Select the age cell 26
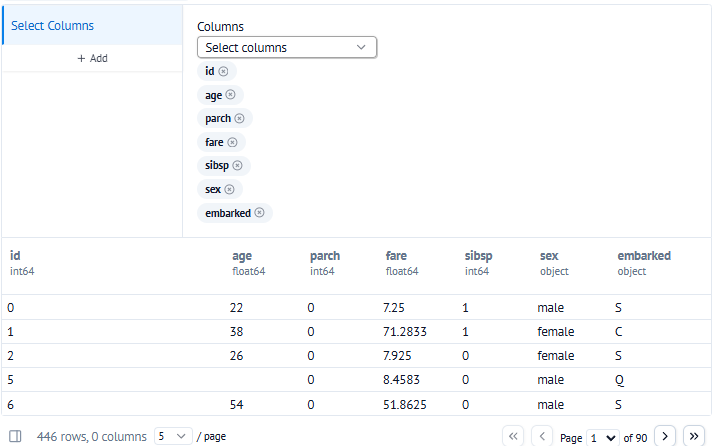716x446 pixels. [237, 356]
